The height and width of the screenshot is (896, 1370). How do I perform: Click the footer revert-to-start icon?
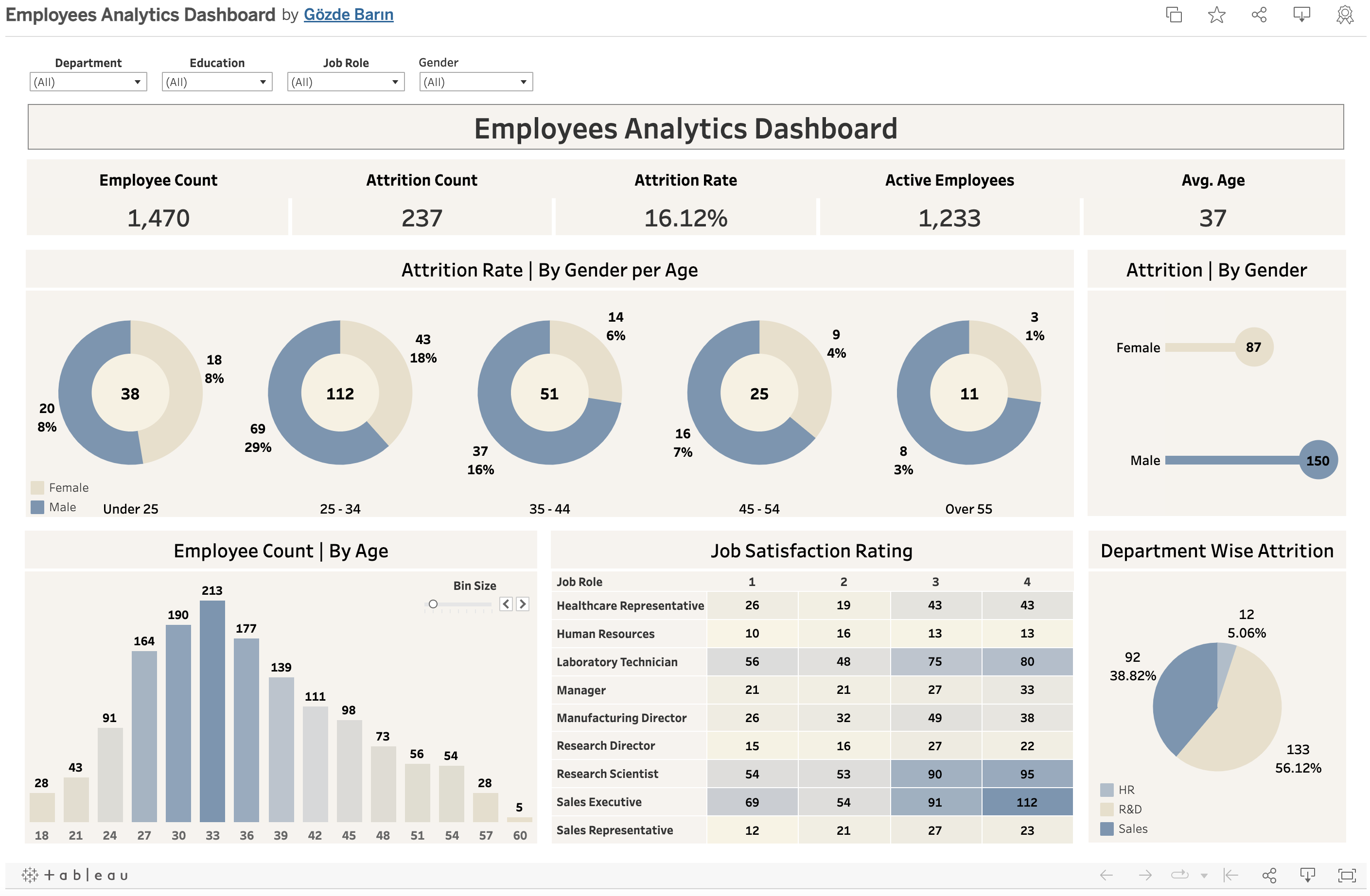pos(1230,875)
